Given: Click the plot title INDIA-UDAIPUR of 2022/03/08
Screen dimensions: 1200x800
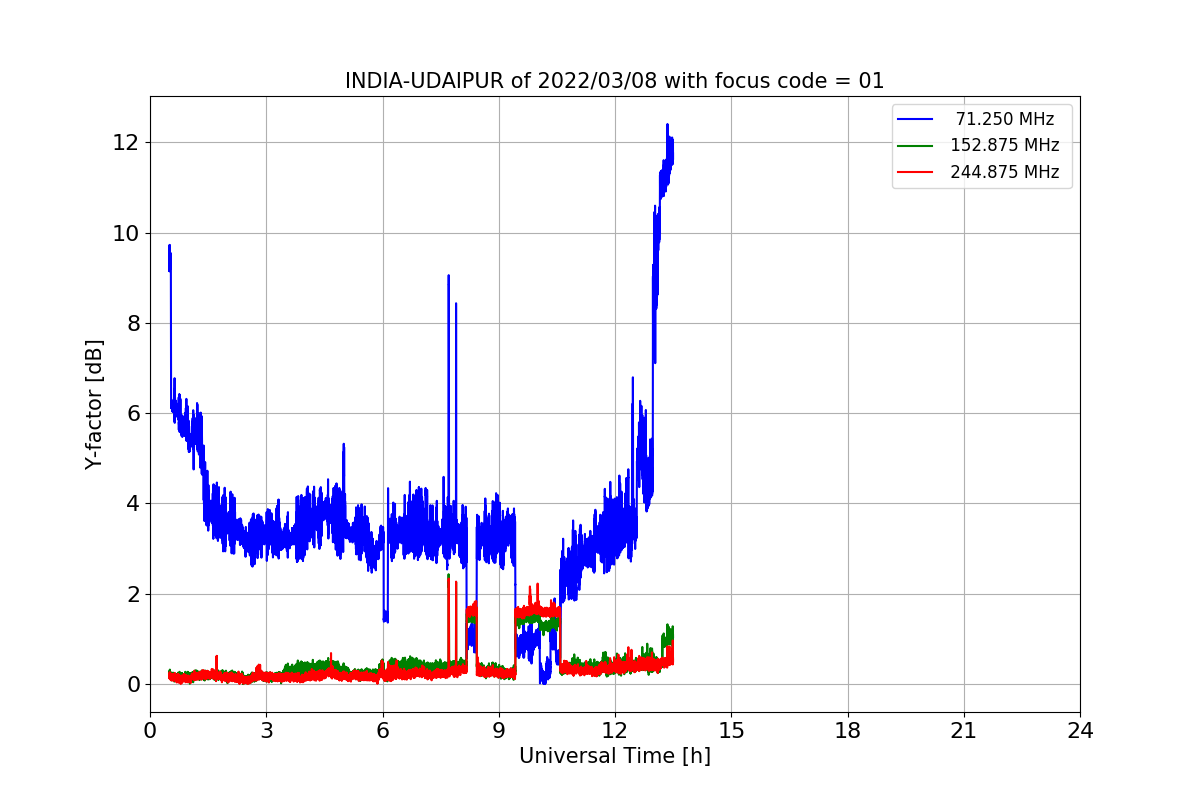Looking at the screenshot, I should (x=614, y=81).
